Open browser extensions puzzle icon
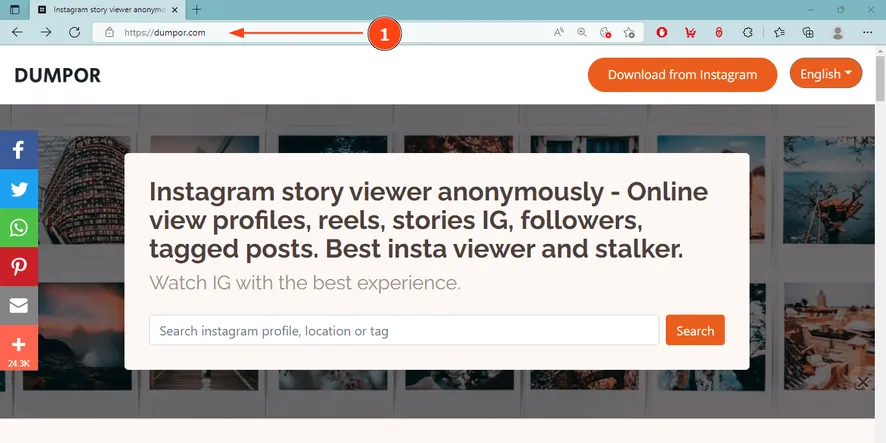 pos(748,32)
